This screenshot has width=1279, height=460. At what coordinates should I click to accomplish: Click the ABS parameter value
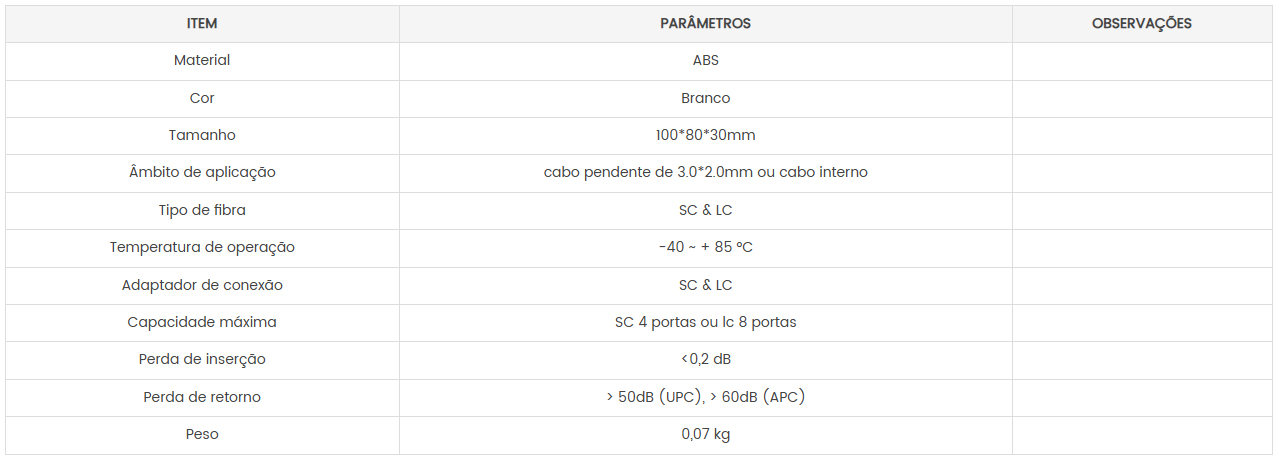coord(705,60)
